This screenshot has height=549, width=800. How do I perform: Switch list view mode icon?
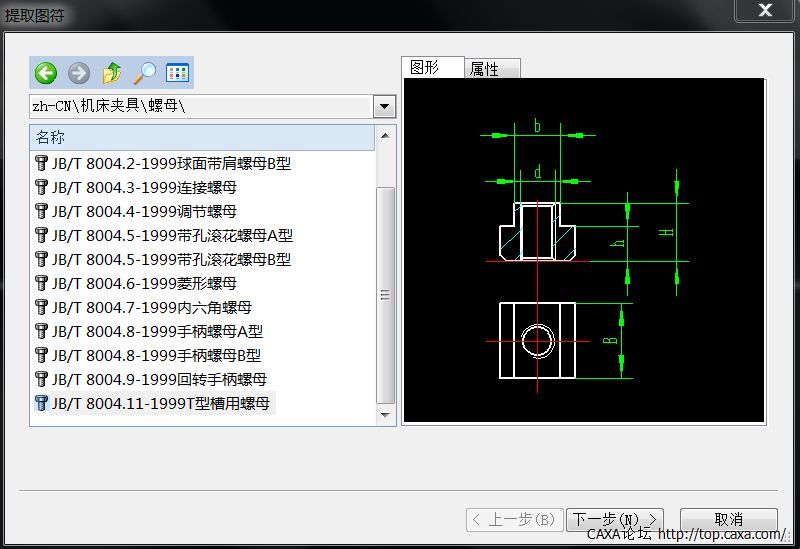(x=177, y=73)
